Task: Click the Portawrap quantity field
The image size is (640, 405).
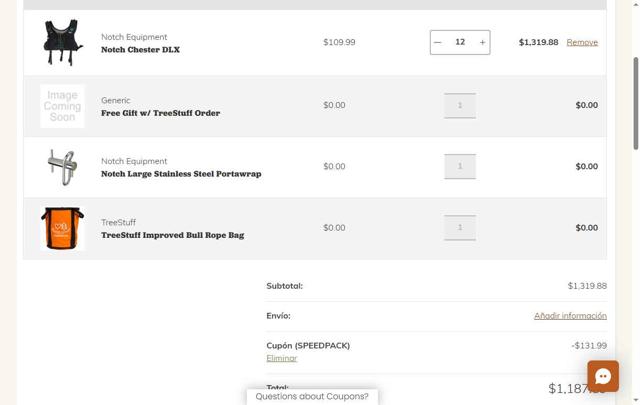Action: point(460,166)
